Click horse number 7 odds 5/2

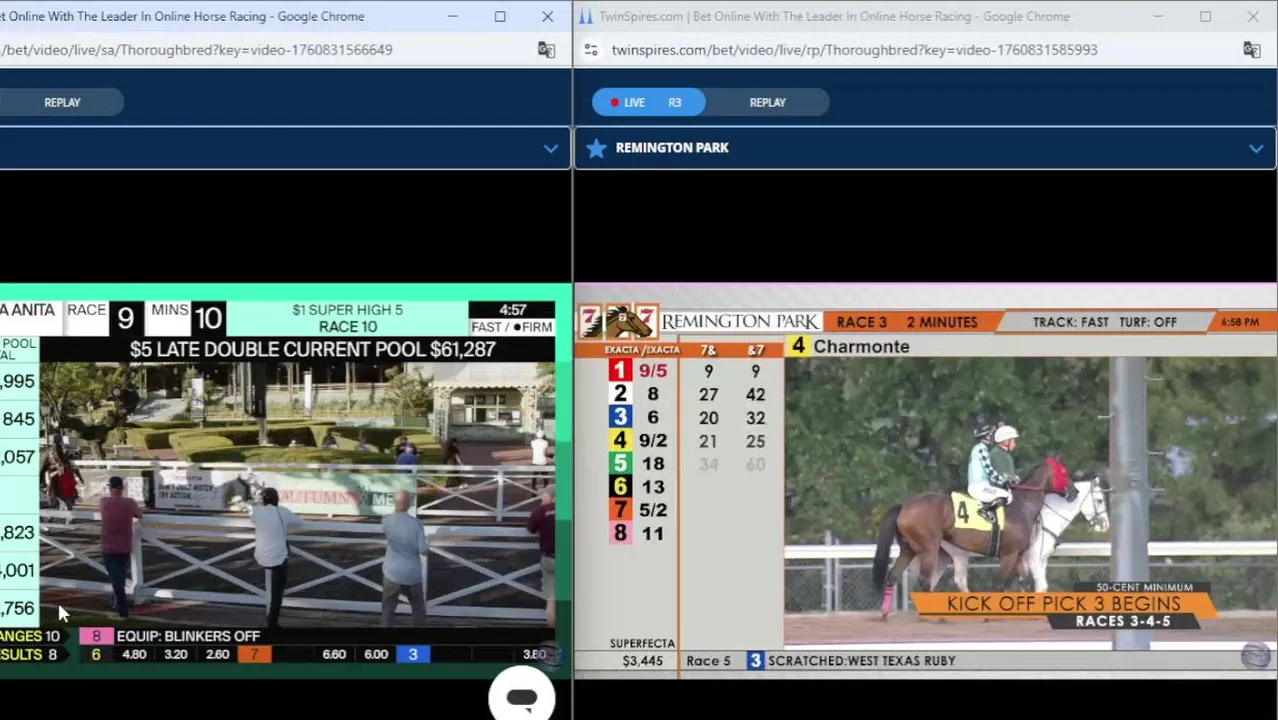(641, 510)
